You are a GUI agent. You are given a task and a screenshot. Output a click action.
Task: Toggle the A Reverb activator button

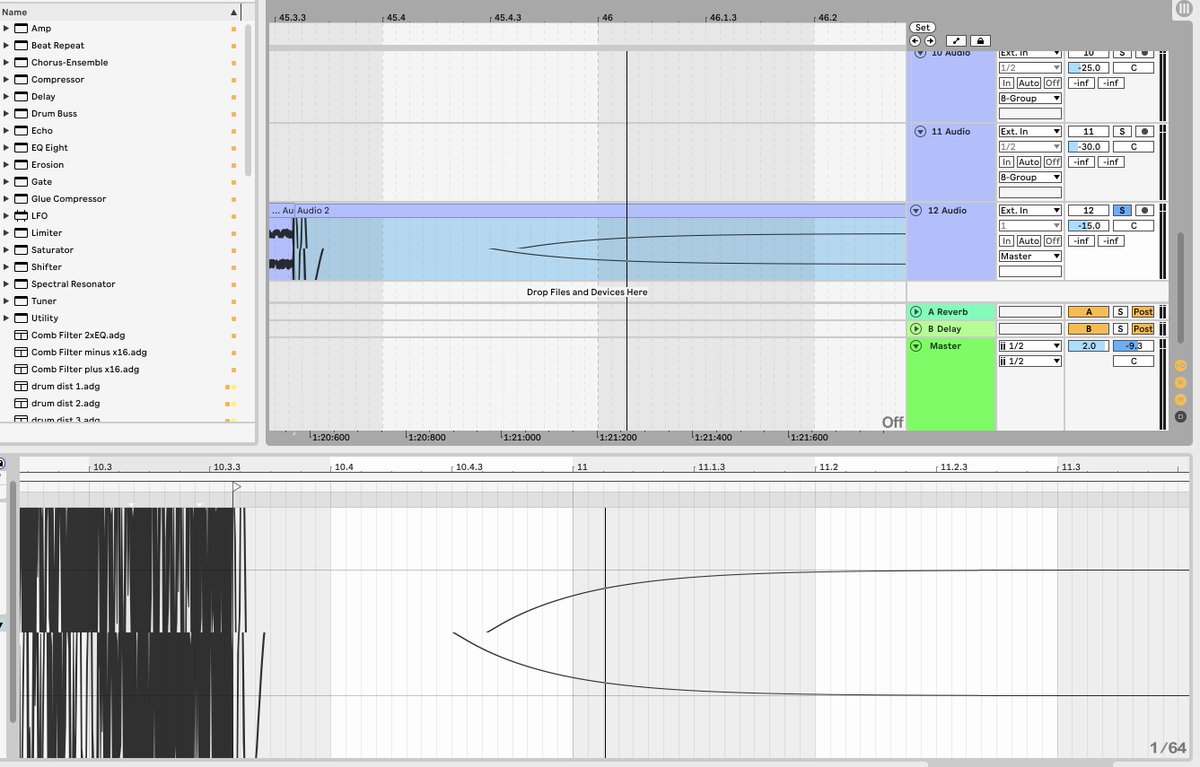click(1088, 312)
